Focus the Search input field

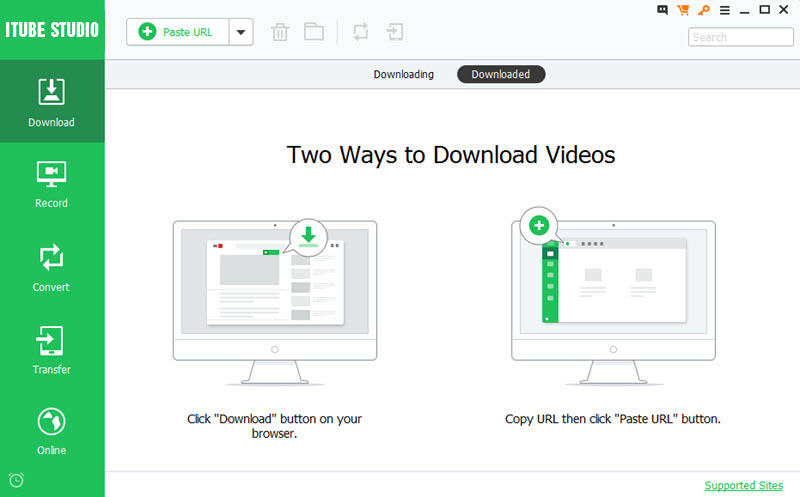[x=740, y=37]
